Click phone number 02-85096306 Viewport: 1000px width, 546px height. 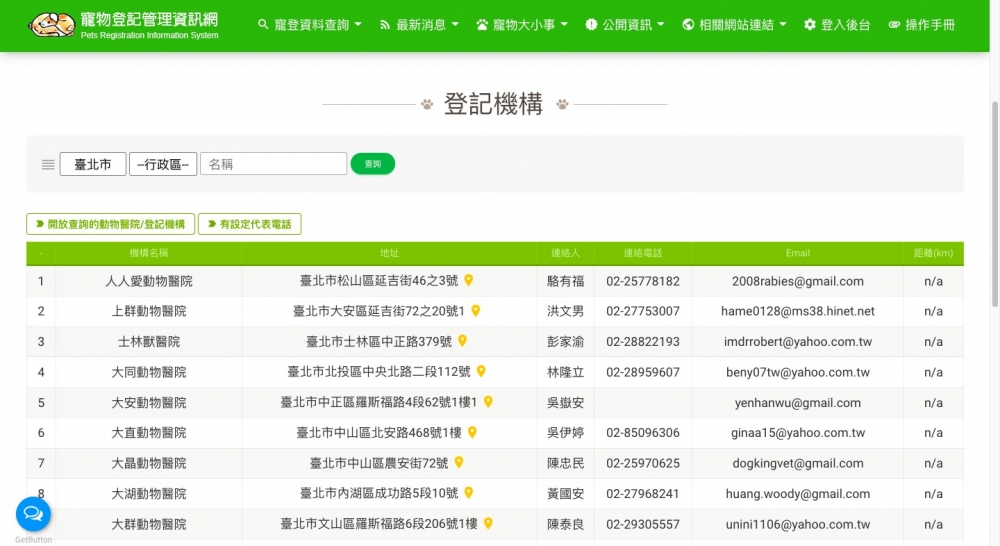[x=643, y=432]
